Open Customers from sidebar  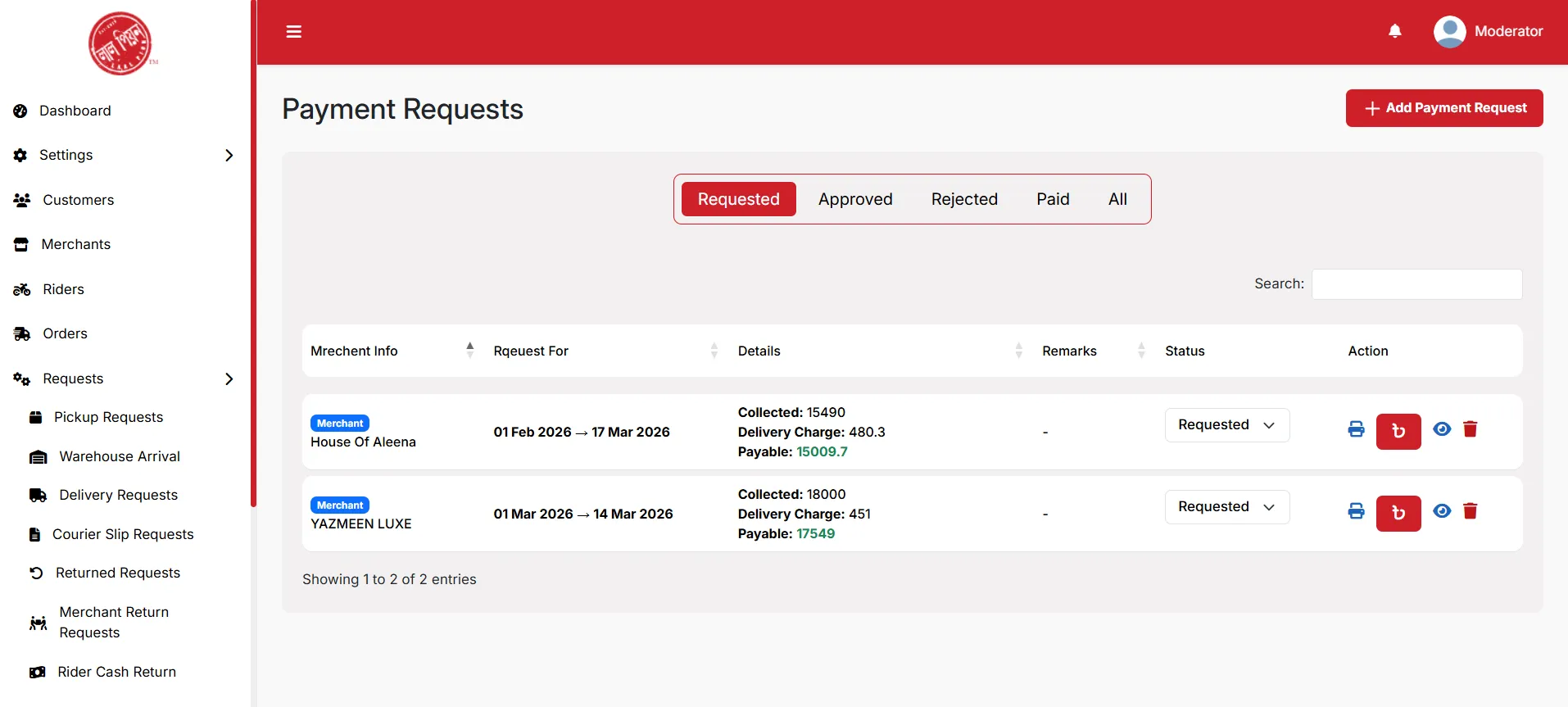pyautogui.click(x=79, y=200)
